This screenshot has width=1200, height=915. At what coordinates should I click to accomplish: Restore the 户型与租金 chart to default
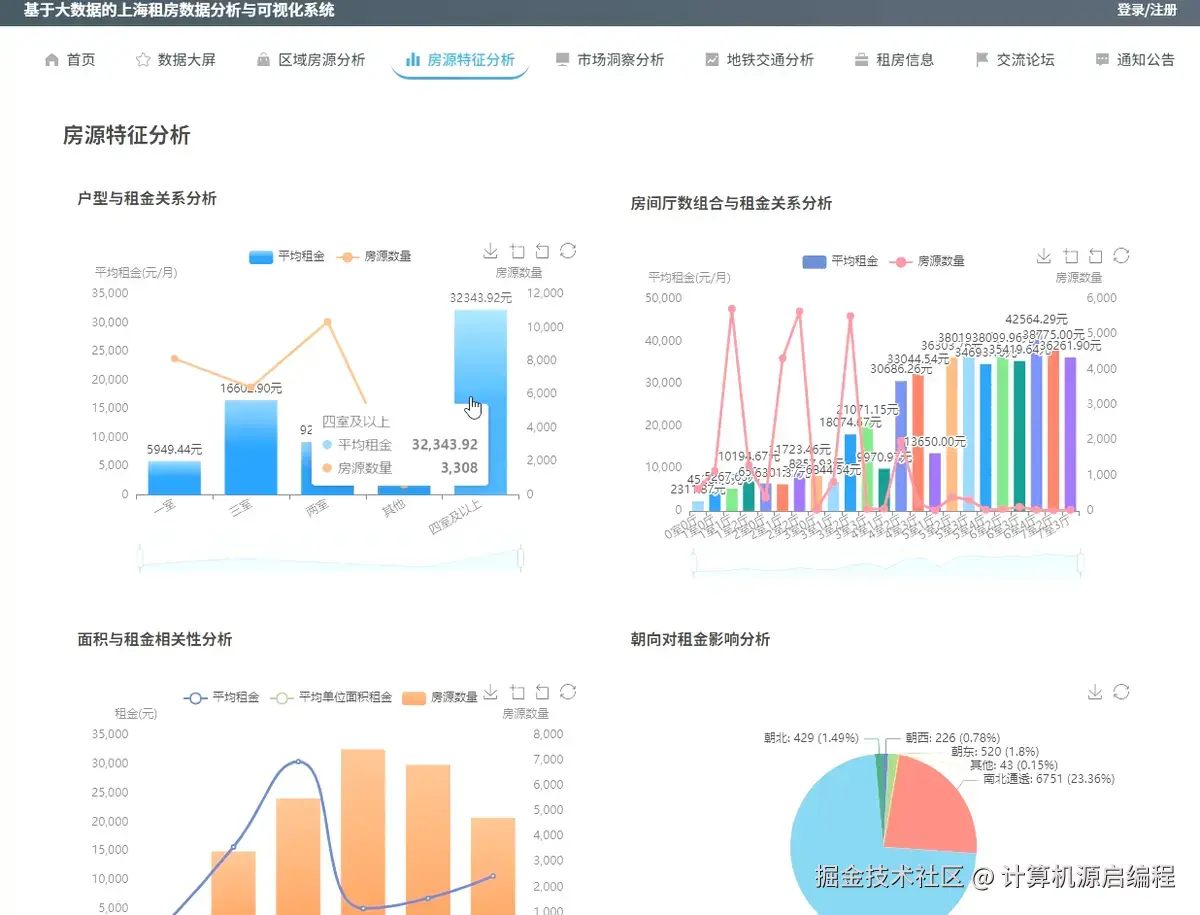pyautogui.click(x=568, y=251)
